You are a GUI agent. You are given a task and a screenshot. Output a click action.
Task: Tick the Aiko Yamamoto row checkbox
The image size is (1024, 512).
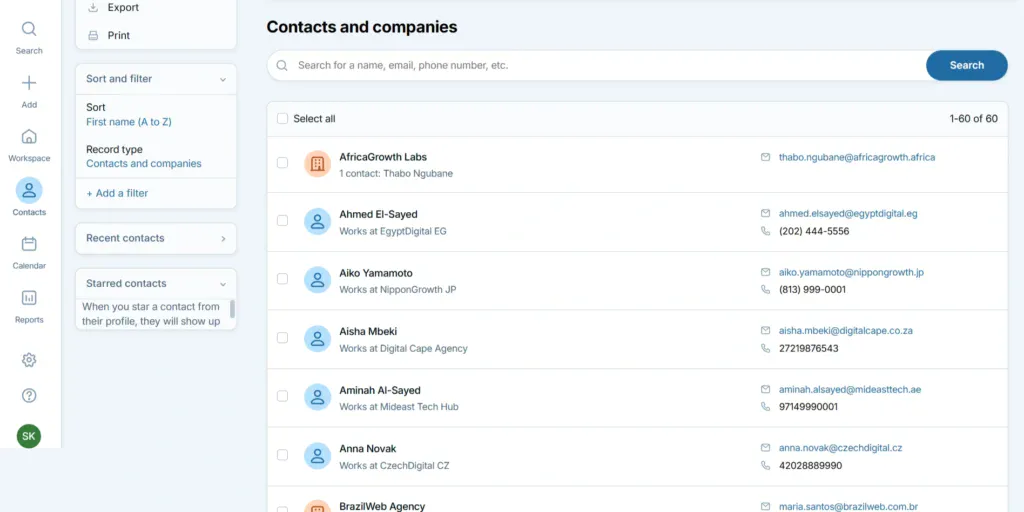282,279
